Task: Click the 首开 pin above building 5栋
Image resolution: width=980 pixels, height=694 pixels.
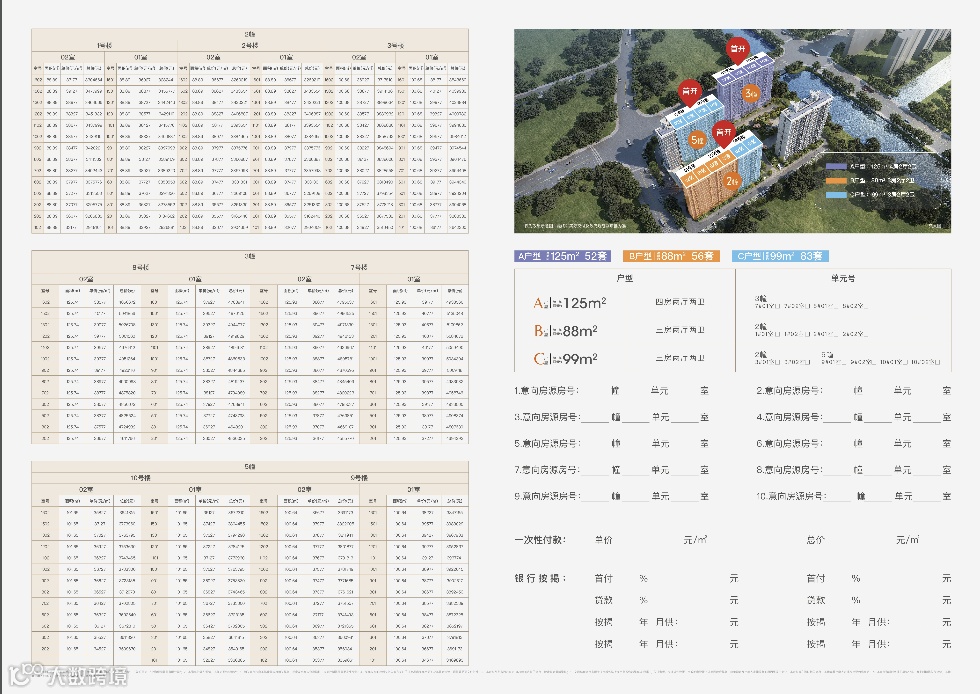Action: [689, 92]
